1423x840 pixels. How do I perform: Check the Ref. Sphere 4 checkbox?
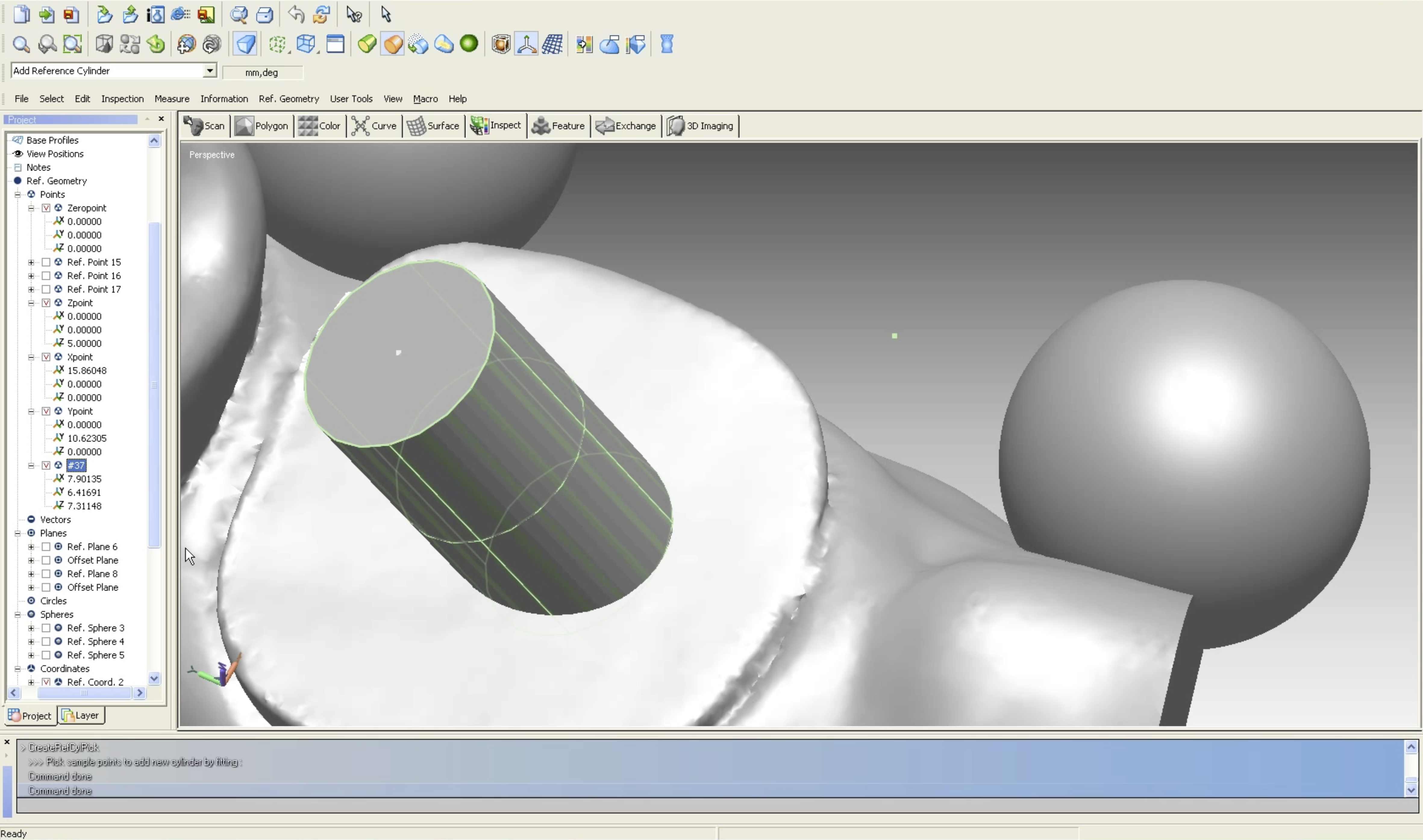(46, 641)
